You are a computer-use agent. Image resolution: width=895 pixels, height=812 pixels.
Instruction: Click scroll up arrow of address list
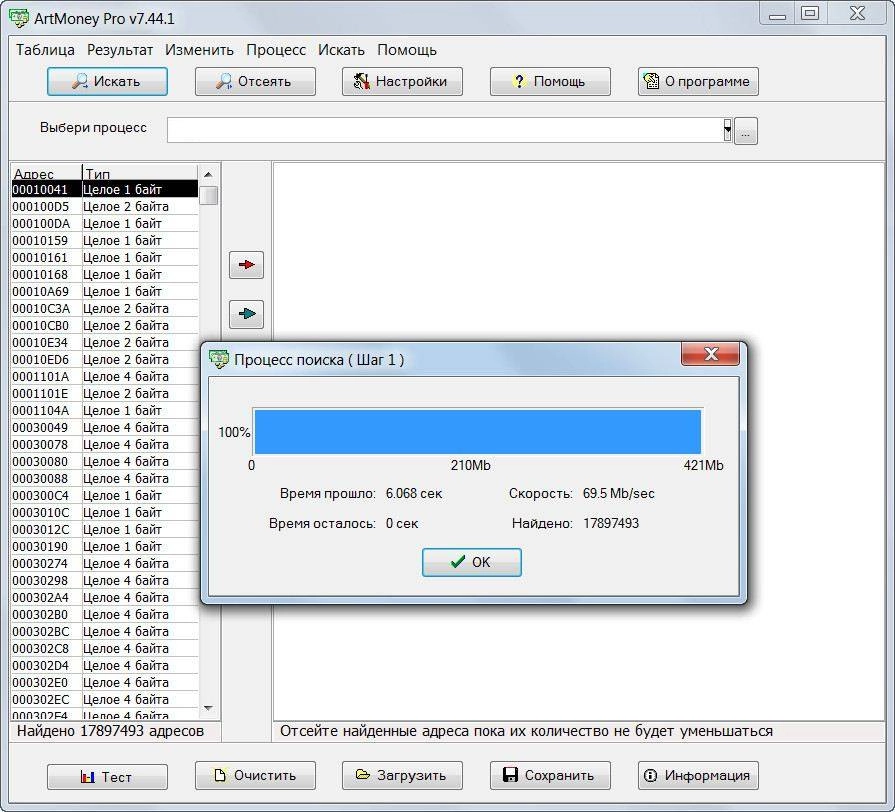208,174
